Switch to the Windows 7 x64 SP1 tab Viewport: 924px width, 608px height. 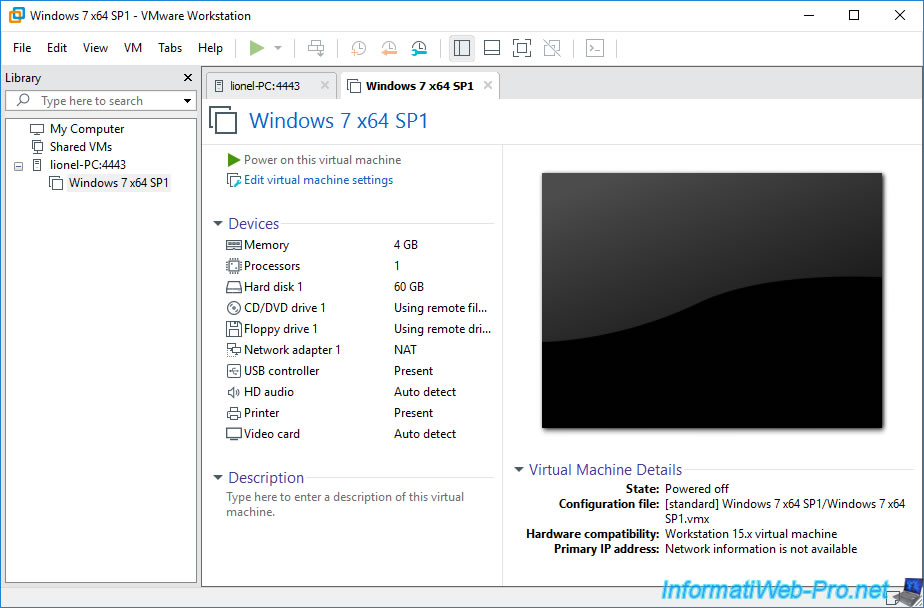pos(420,86)
